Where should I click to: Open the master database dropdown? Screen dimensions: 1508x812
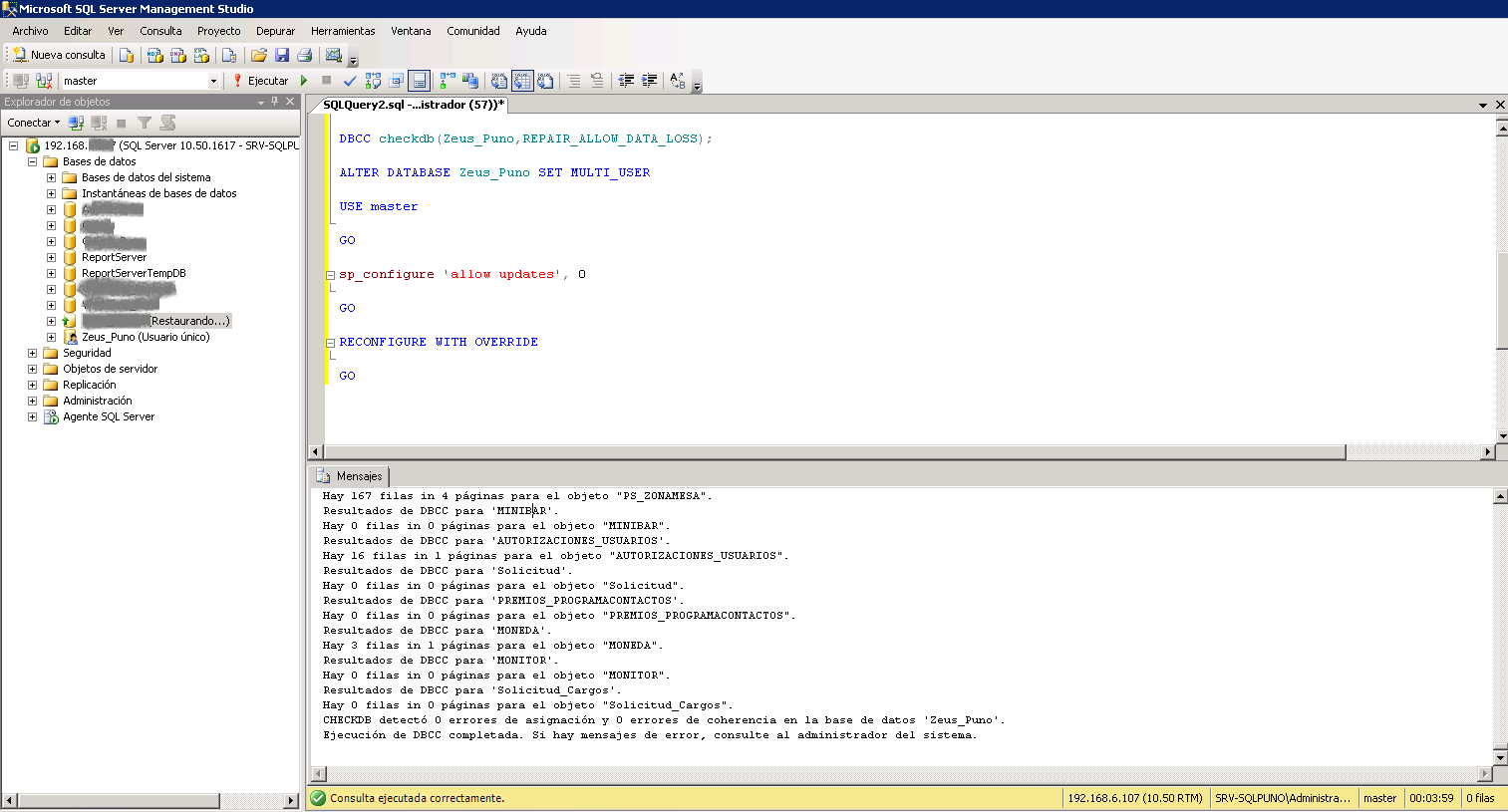coord(213,81)
